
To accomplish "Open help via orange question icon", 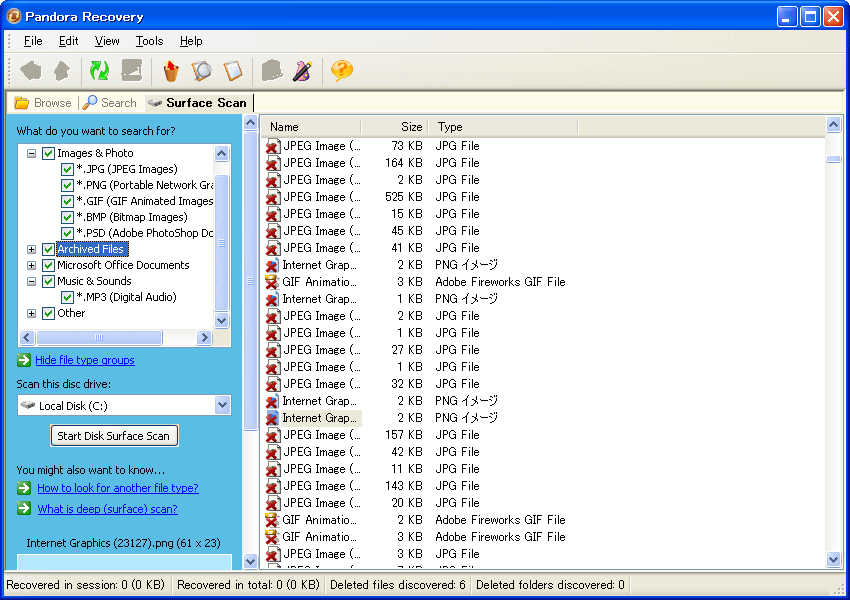I will (x=342, y=70).
